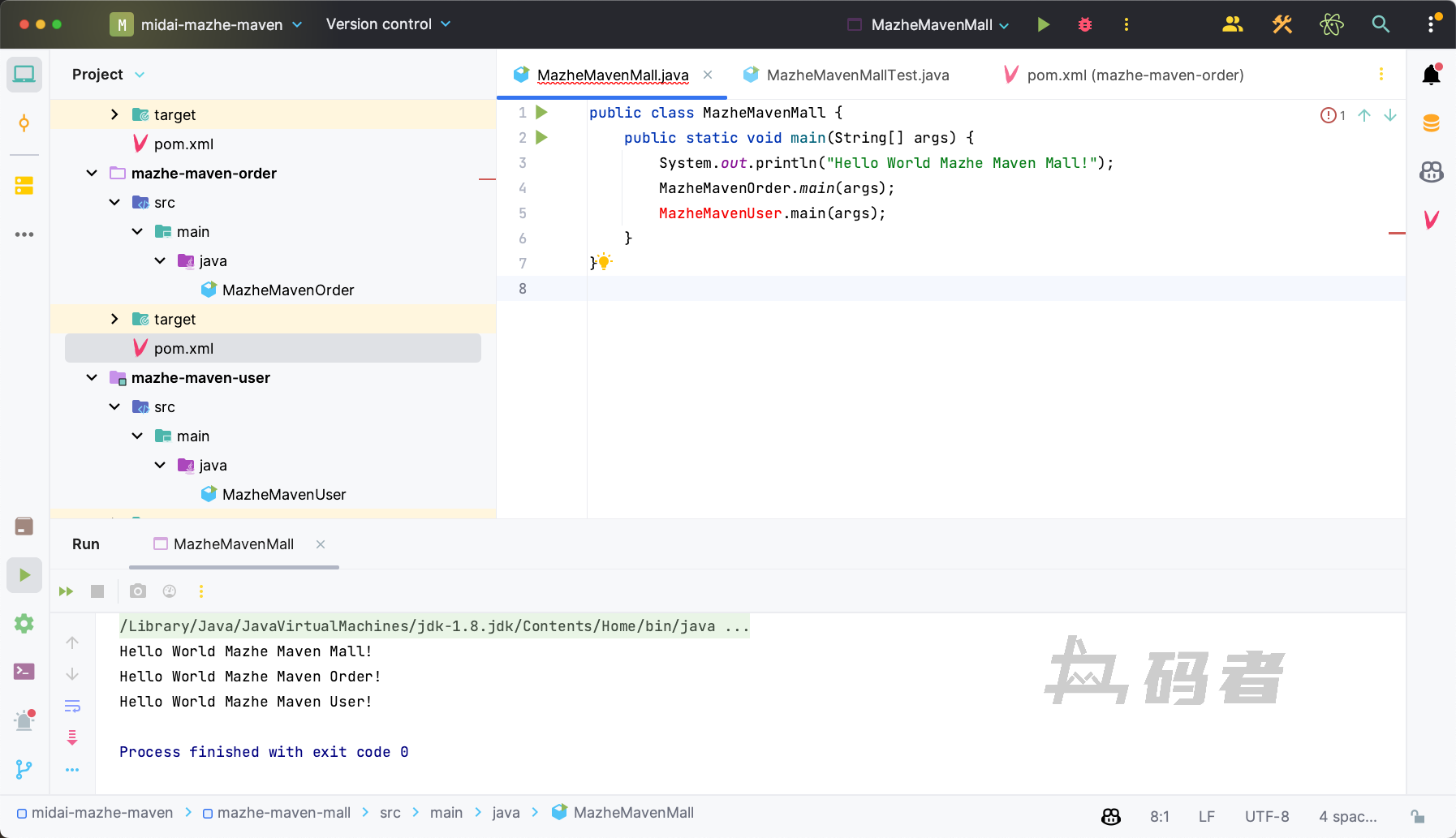The width and height of the screenshot is (1456, 838).
Task: Expand the target folder under mazhe-maven-order
Action: tap(114, 320)
